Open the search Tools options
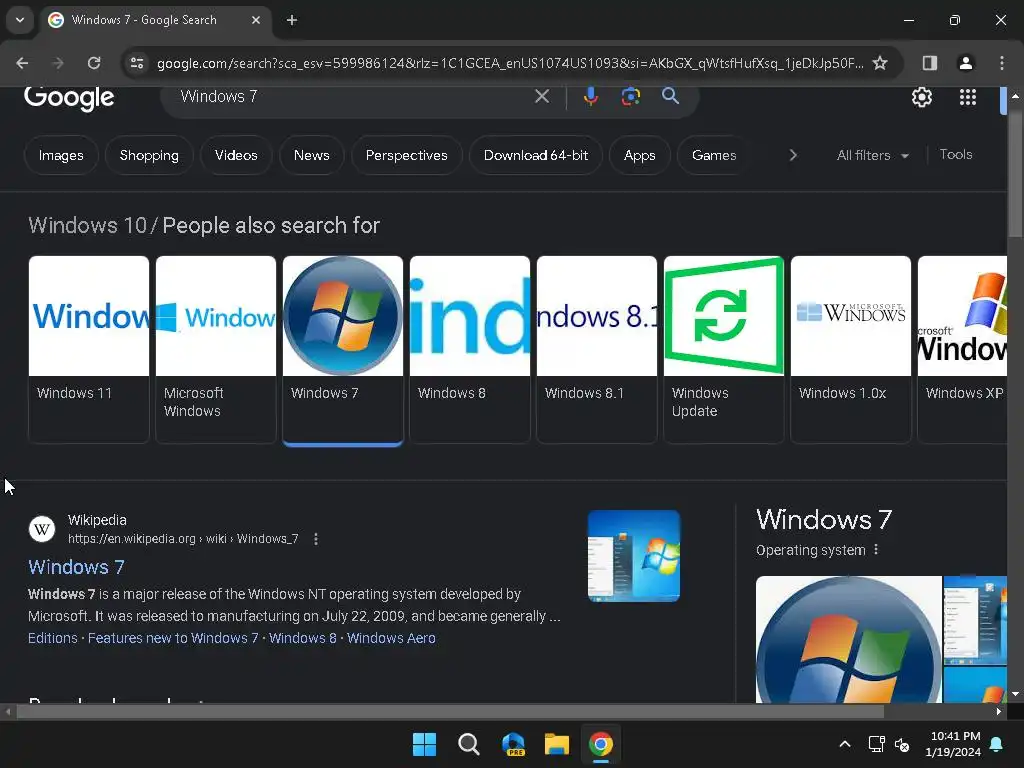The height and width of the screenshot is (768, 1024). point(955,155)
